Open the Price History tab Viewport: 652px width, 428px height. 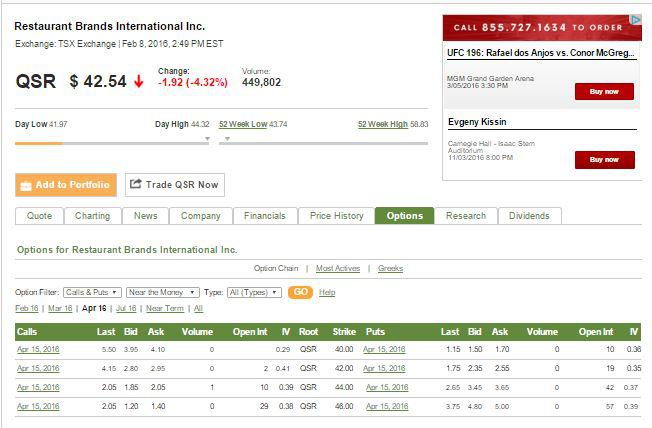pyautogui.click(x=336, y=216)
